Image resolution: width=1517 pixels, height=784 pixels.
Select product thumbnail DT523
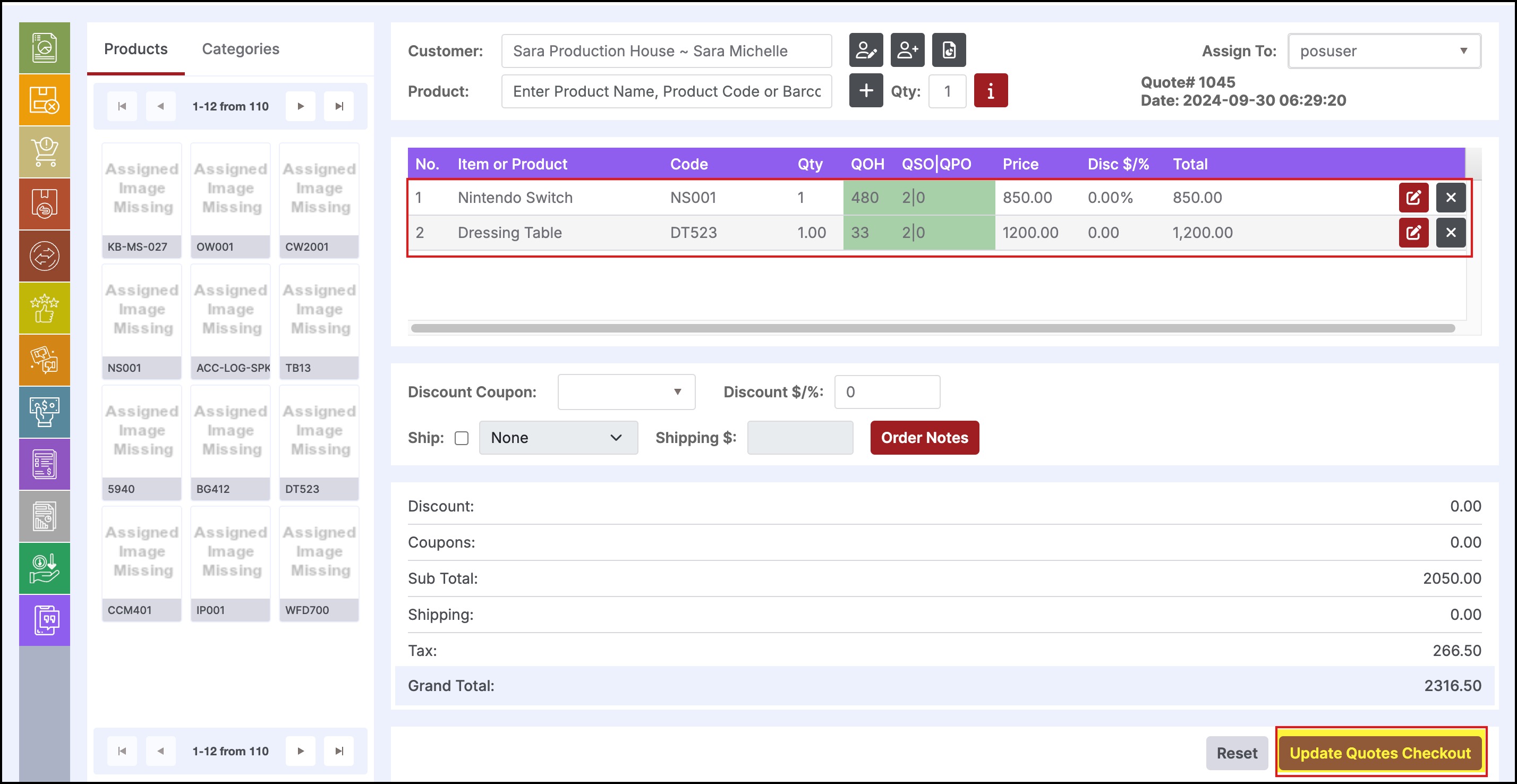point(319,443)
